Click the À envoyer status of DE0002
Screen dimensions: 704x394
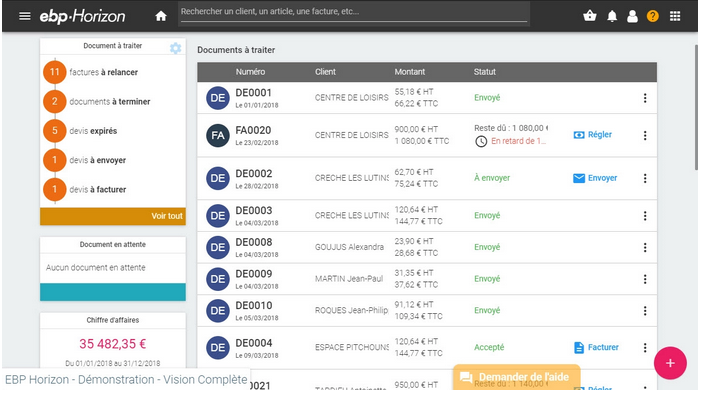pyautogui.click(x=492, y=178)
